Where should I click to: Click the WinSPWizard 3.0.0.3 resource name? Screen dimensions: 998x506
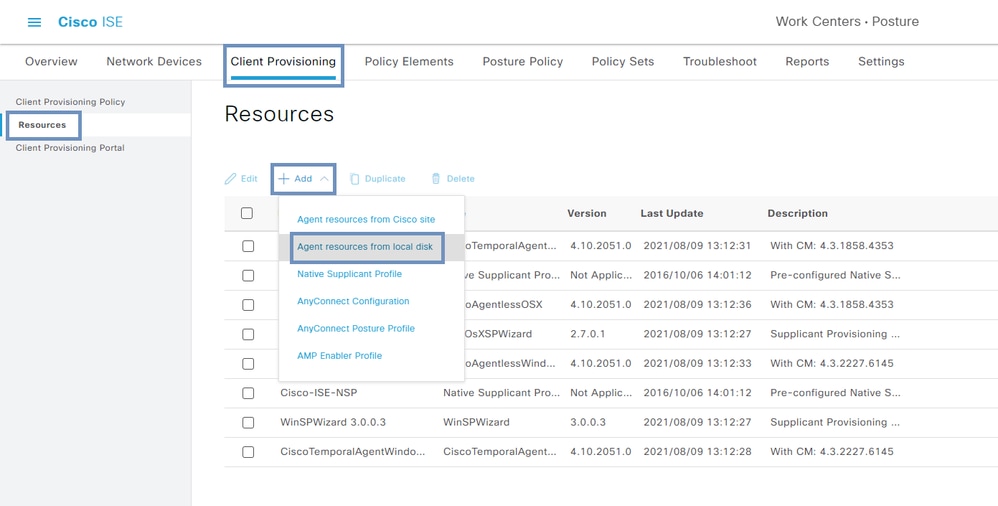333,423
